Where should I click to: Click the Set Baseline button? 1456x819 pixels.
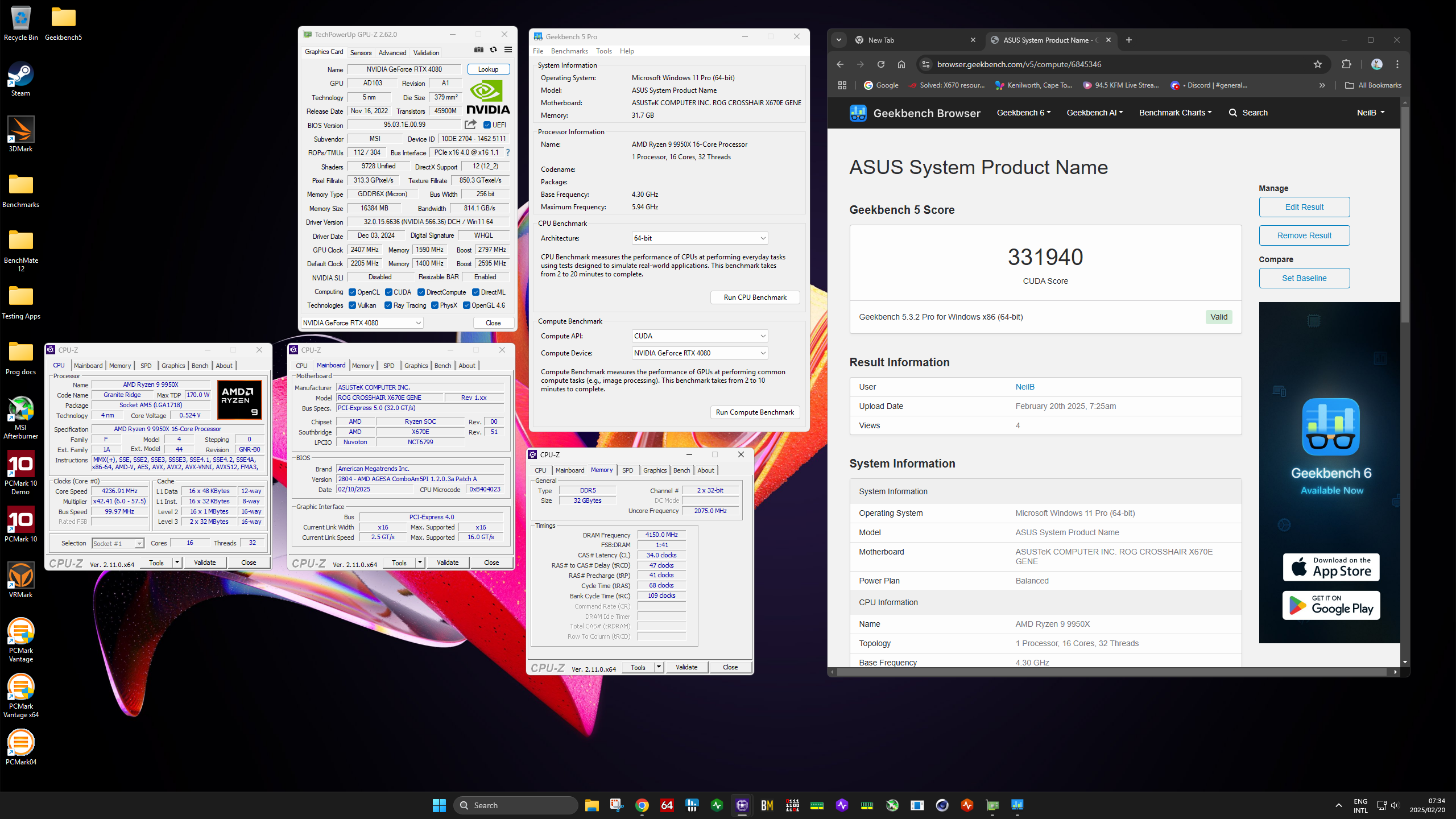pyautogui.click(x=1304, y=278)
